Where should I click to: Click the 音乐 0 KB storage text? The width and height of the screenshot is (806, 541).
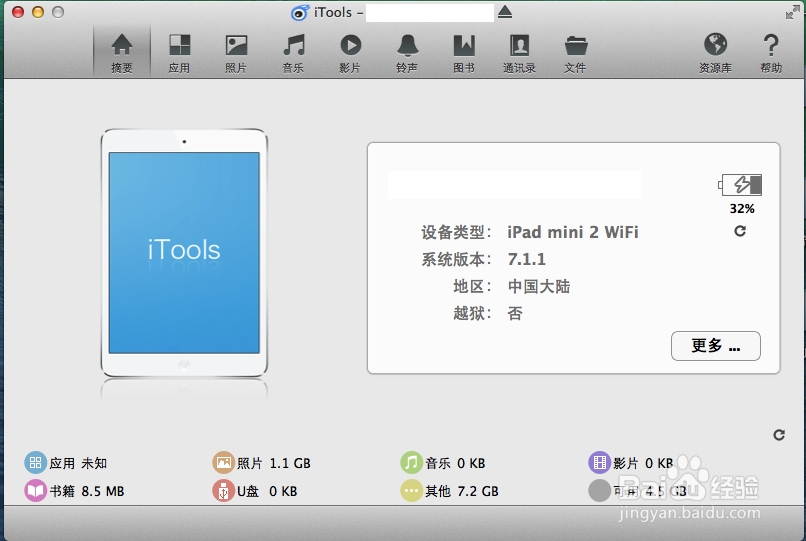[x=455, y=463]
